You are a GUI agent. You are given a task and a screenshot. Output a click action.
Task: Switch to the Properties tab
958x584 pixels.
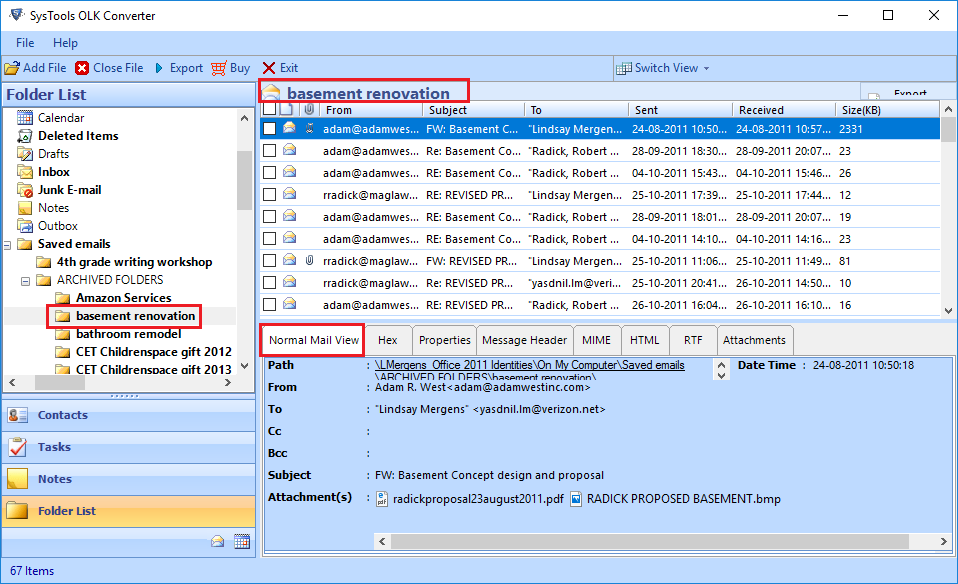tap(444, 340)
